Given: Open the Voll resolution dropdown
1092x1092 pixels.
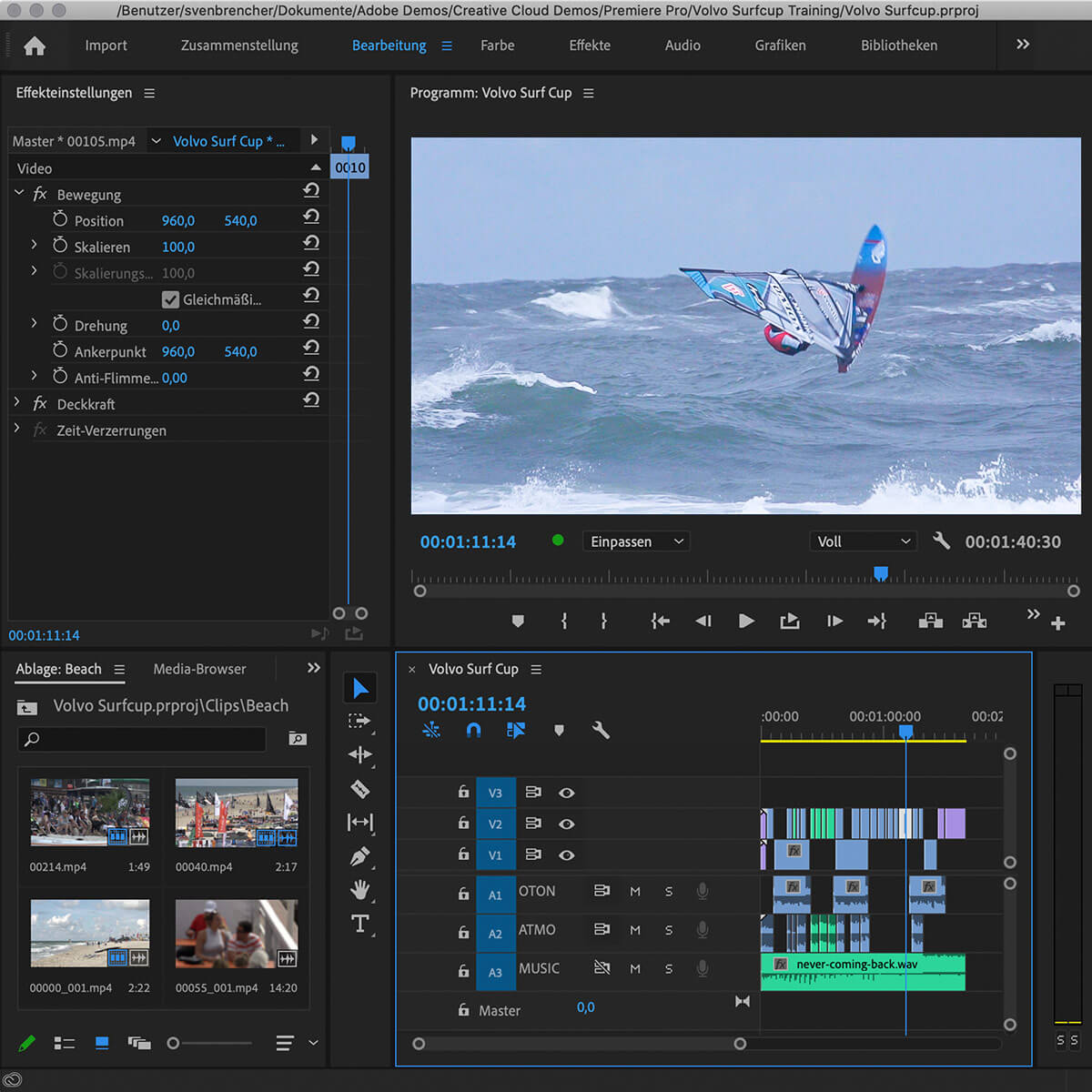Looking at the screenshot, I should (x=863, y=541).
